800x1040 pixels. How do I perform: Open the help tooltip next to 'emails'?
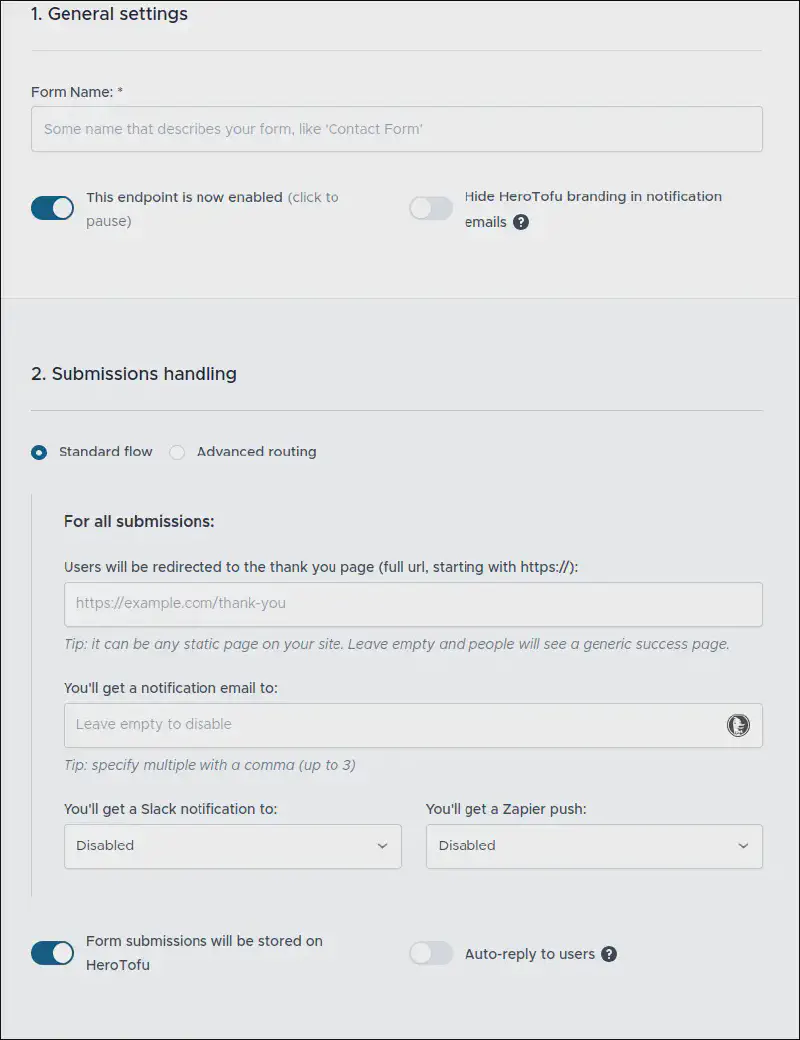521,222
